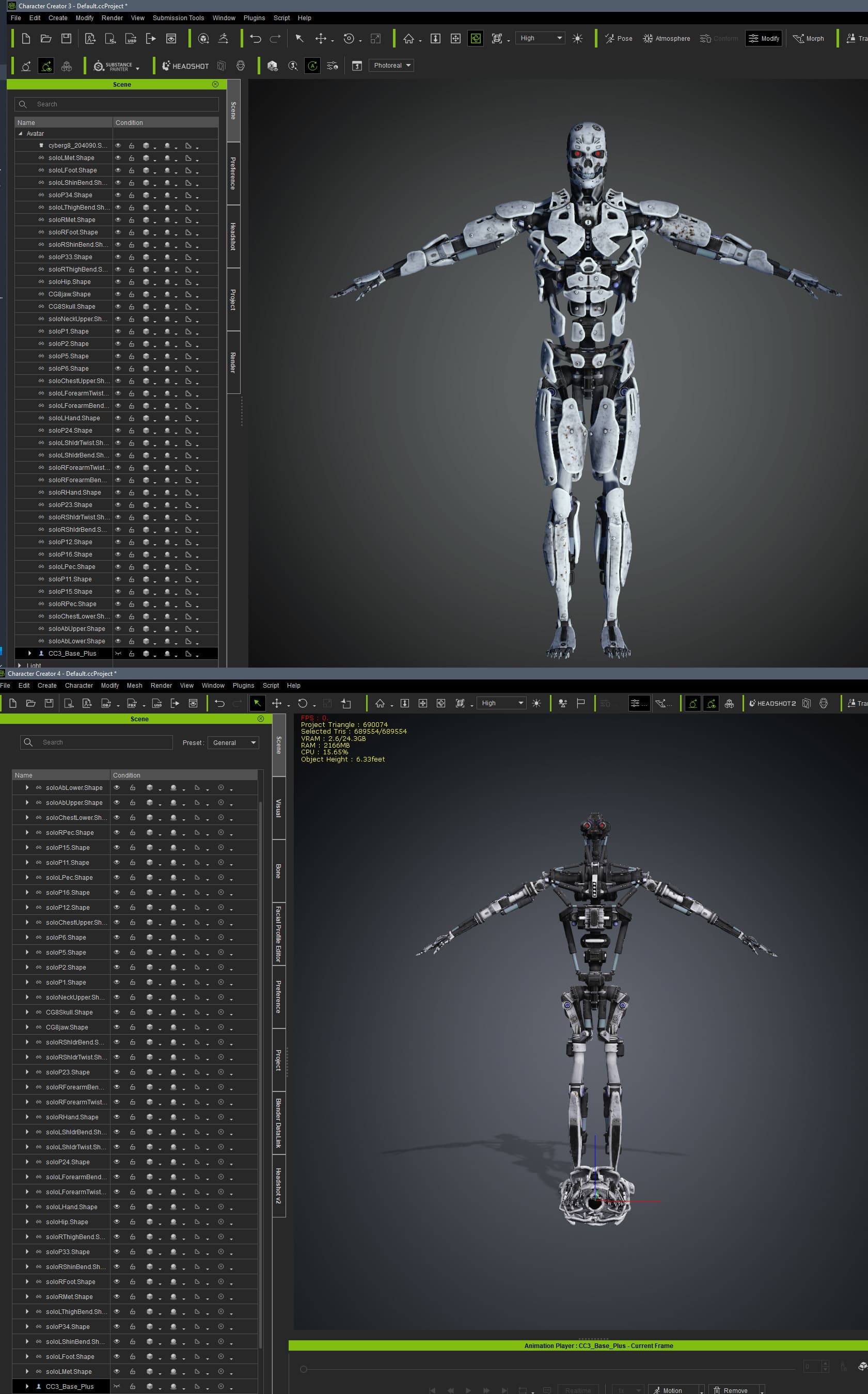Click the Search field in Character Creator 3 Scene panel
This screenshot has height=1394, width=868.
click(117, 104)
